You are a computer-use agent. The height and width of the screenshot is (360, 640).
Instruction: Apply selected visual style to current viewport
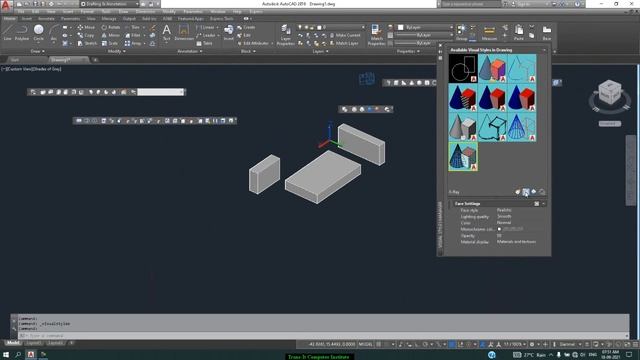pos(526,191)
